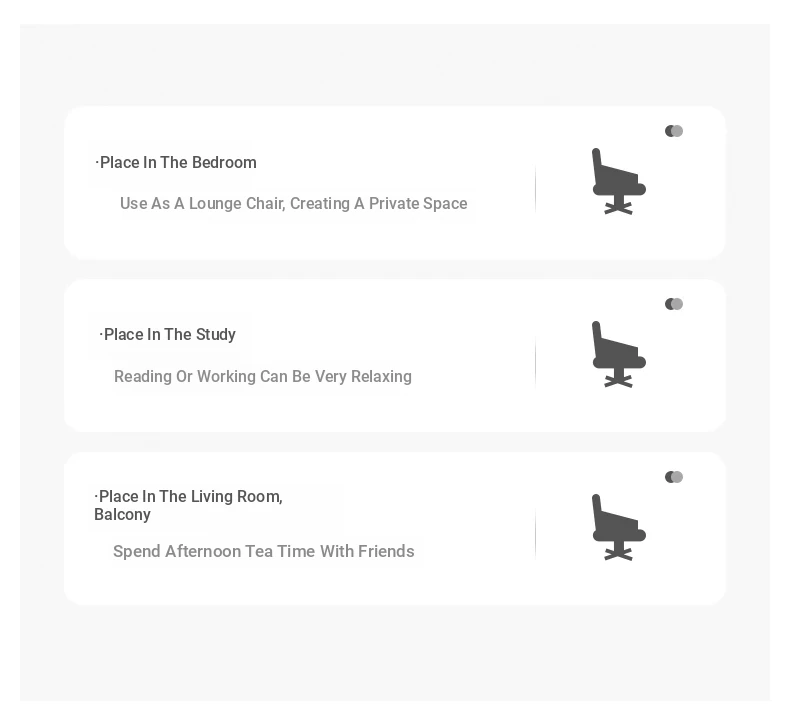Click the vertical divider in Study card
This screenshot has width=790, height=726.
click(535, 361)
